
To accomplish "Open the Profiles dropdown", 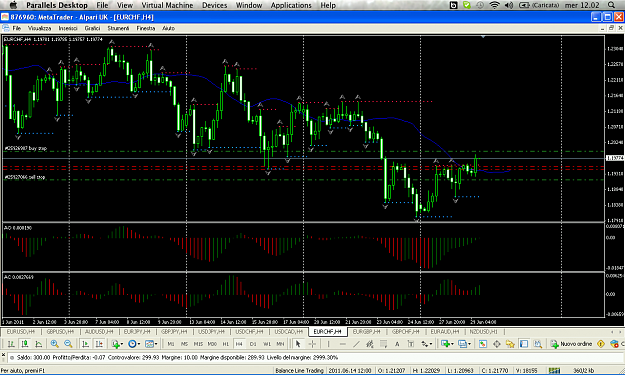I will click(x=464, y=344).
